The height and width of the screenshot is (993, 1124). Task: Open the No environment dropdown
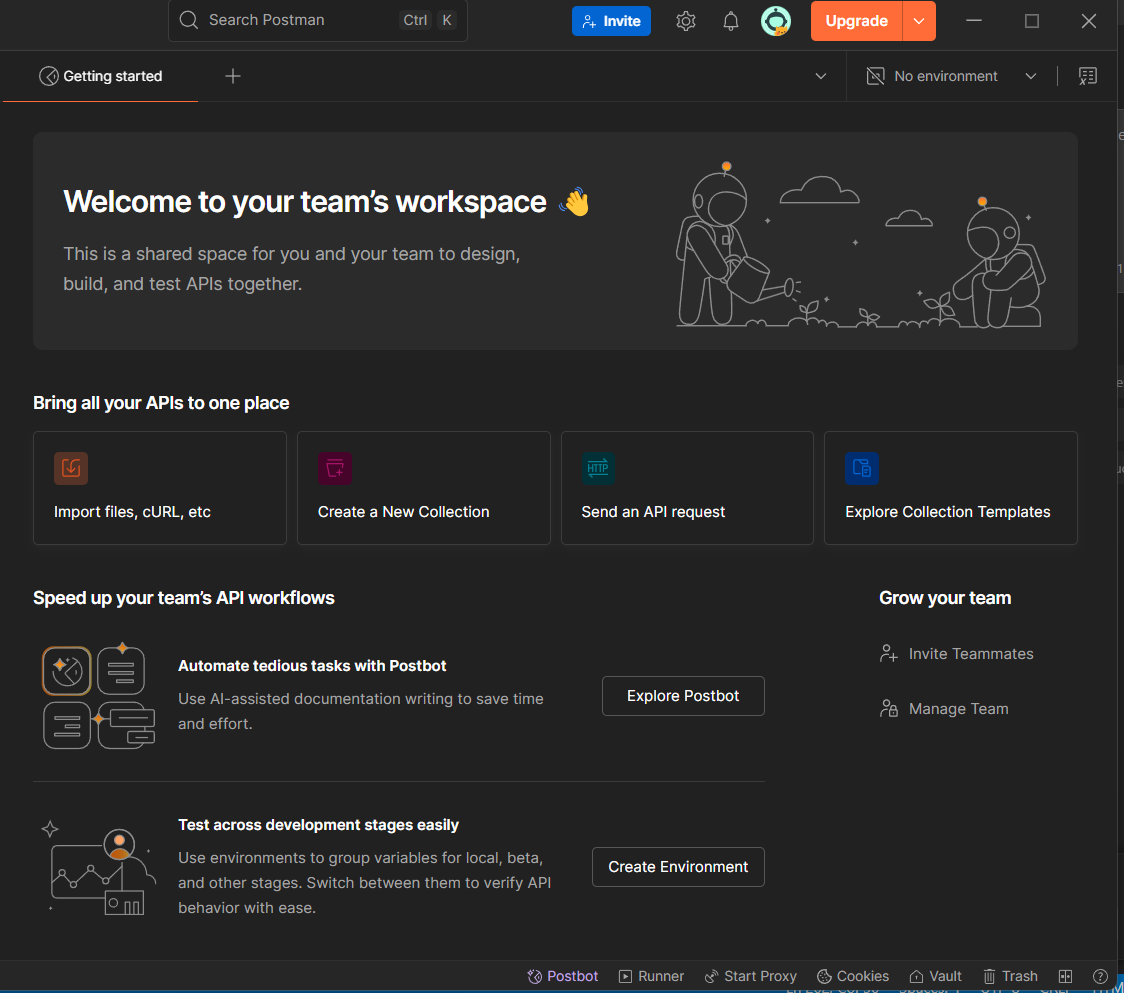(x=950, y=76)
